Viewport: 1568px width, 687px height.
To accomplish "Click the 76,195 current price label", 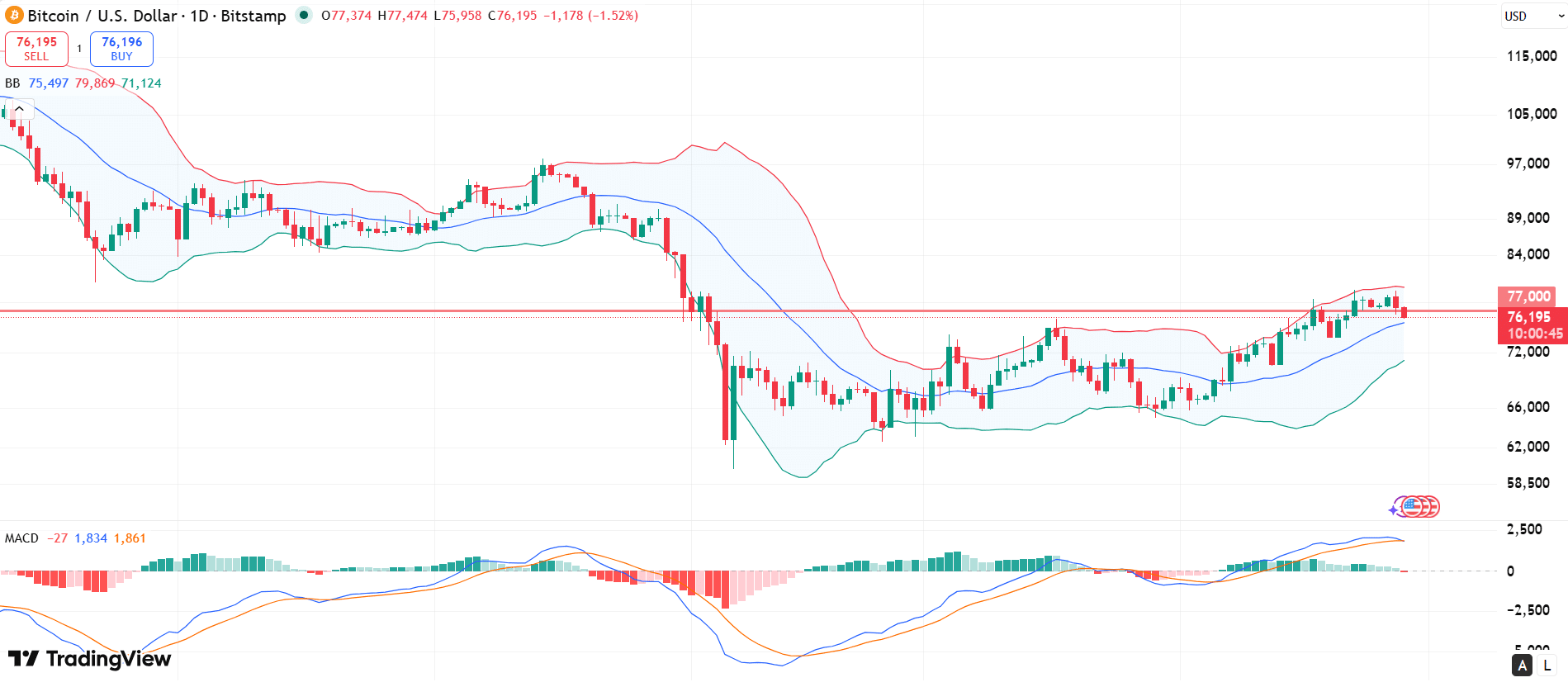I will pyautogui.click(x=1529, y=317).
